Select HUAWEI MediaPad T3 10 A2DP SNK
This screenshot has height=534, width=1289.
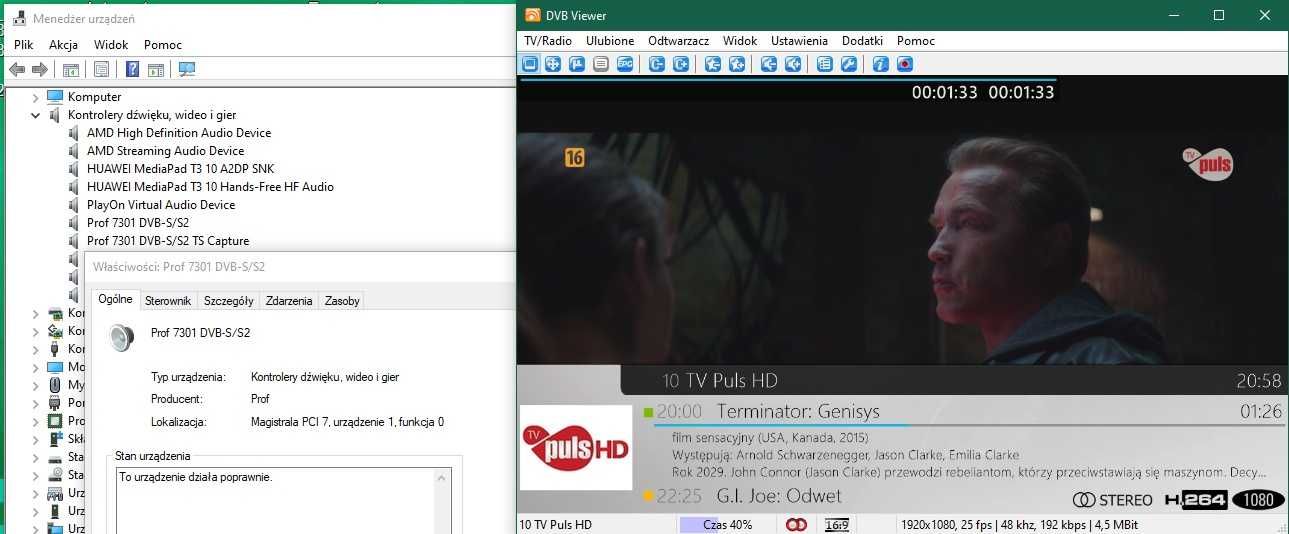coord(180,169)
